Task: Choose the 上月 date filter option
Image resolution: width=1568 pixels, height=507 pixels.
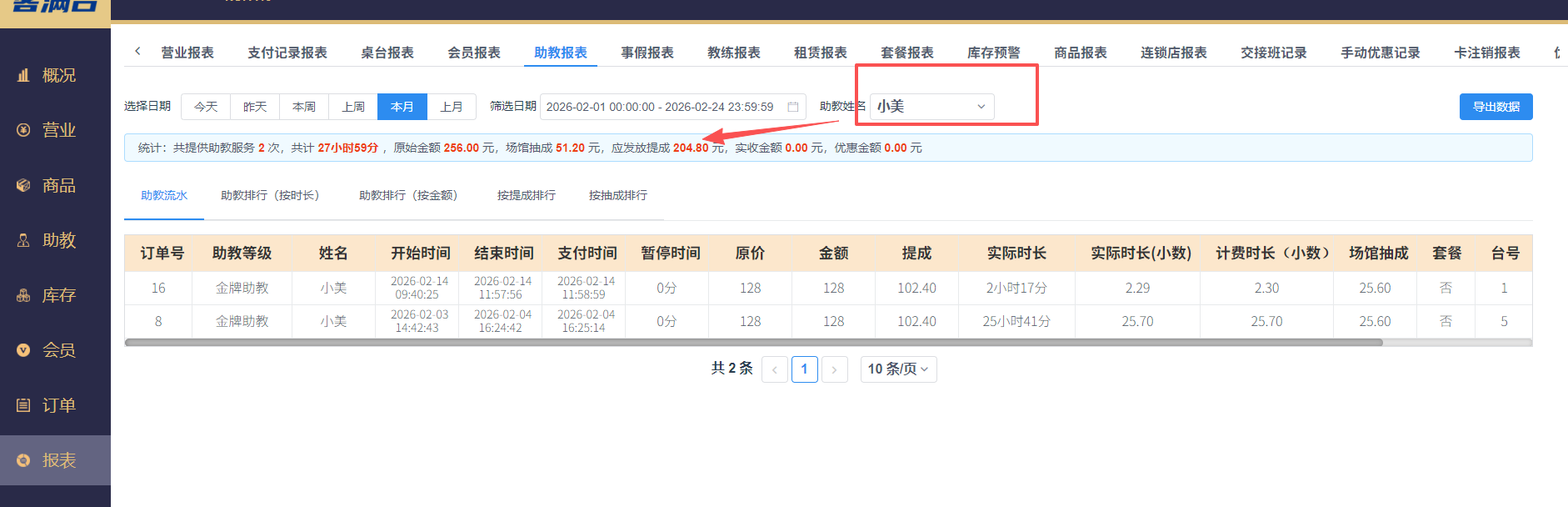Action: [x=452, y=107]
